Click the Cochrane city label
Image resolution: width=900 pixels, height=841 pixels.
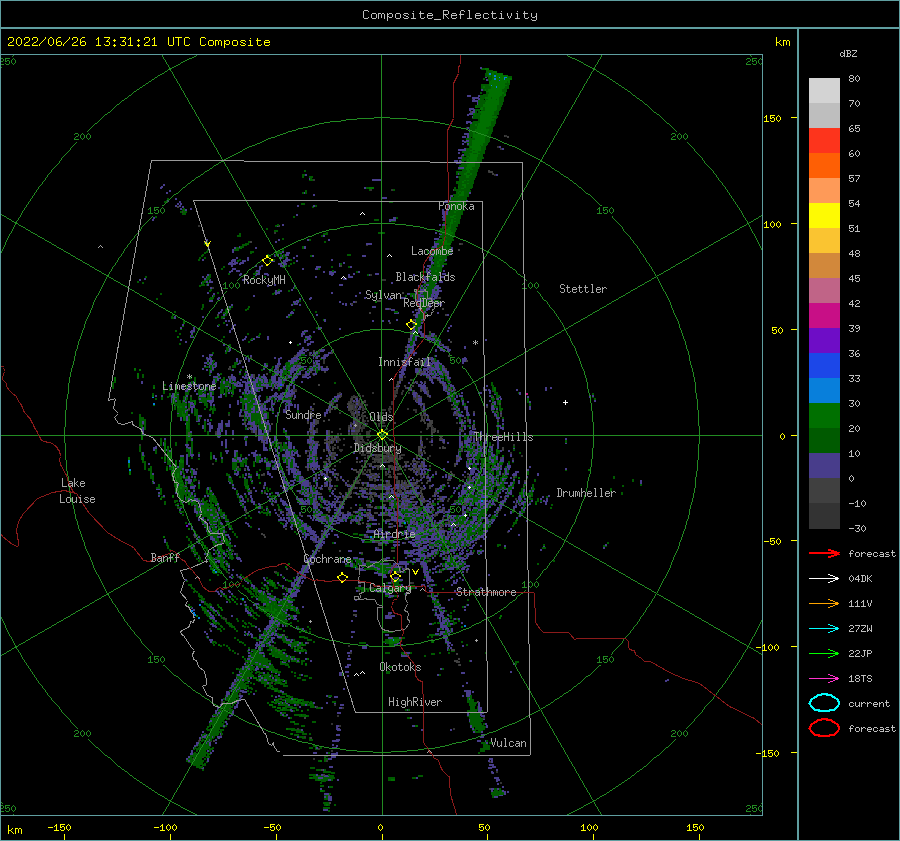click(327, 559)
